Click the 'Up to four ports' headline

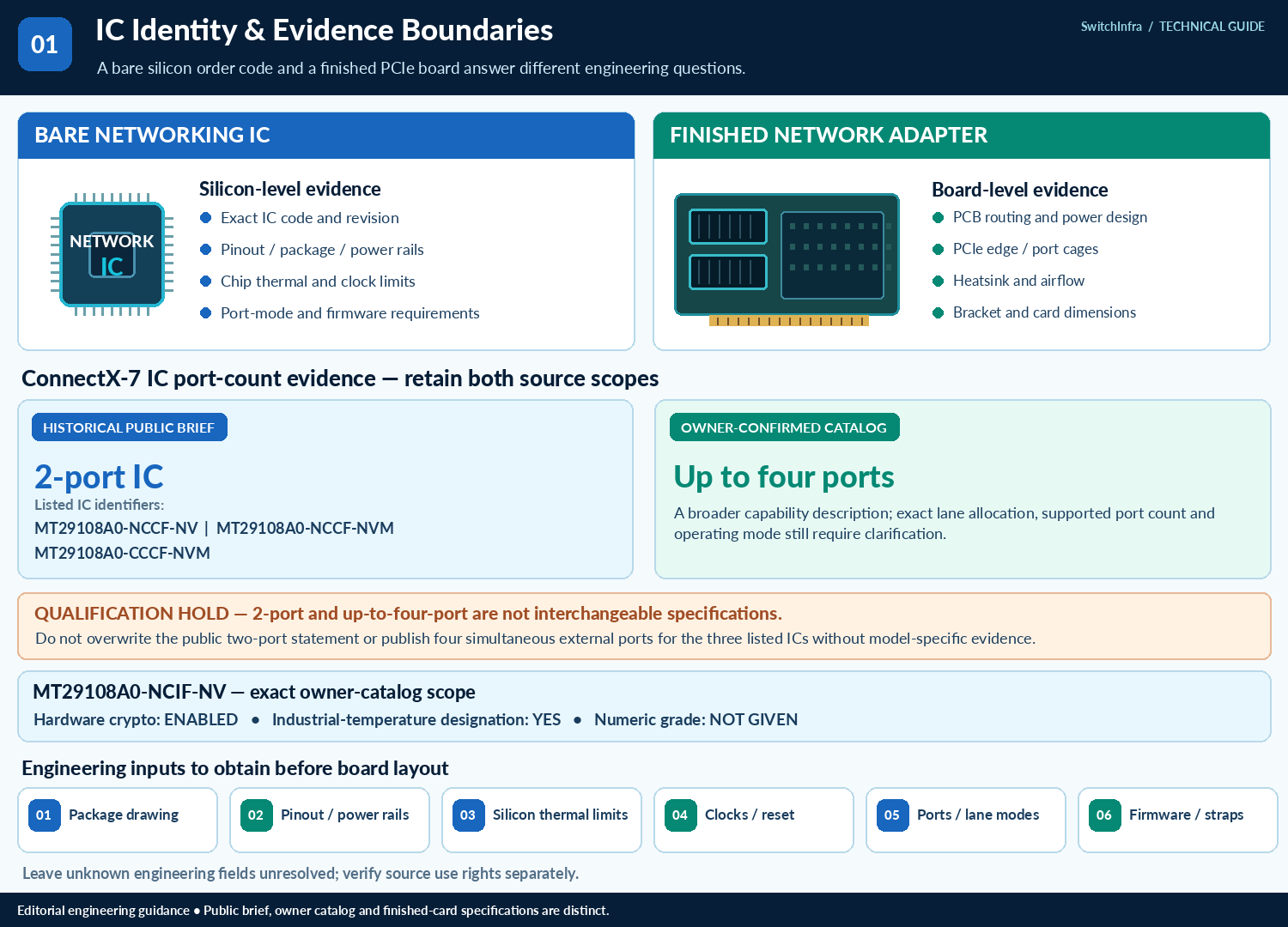(x=784, y=477)
